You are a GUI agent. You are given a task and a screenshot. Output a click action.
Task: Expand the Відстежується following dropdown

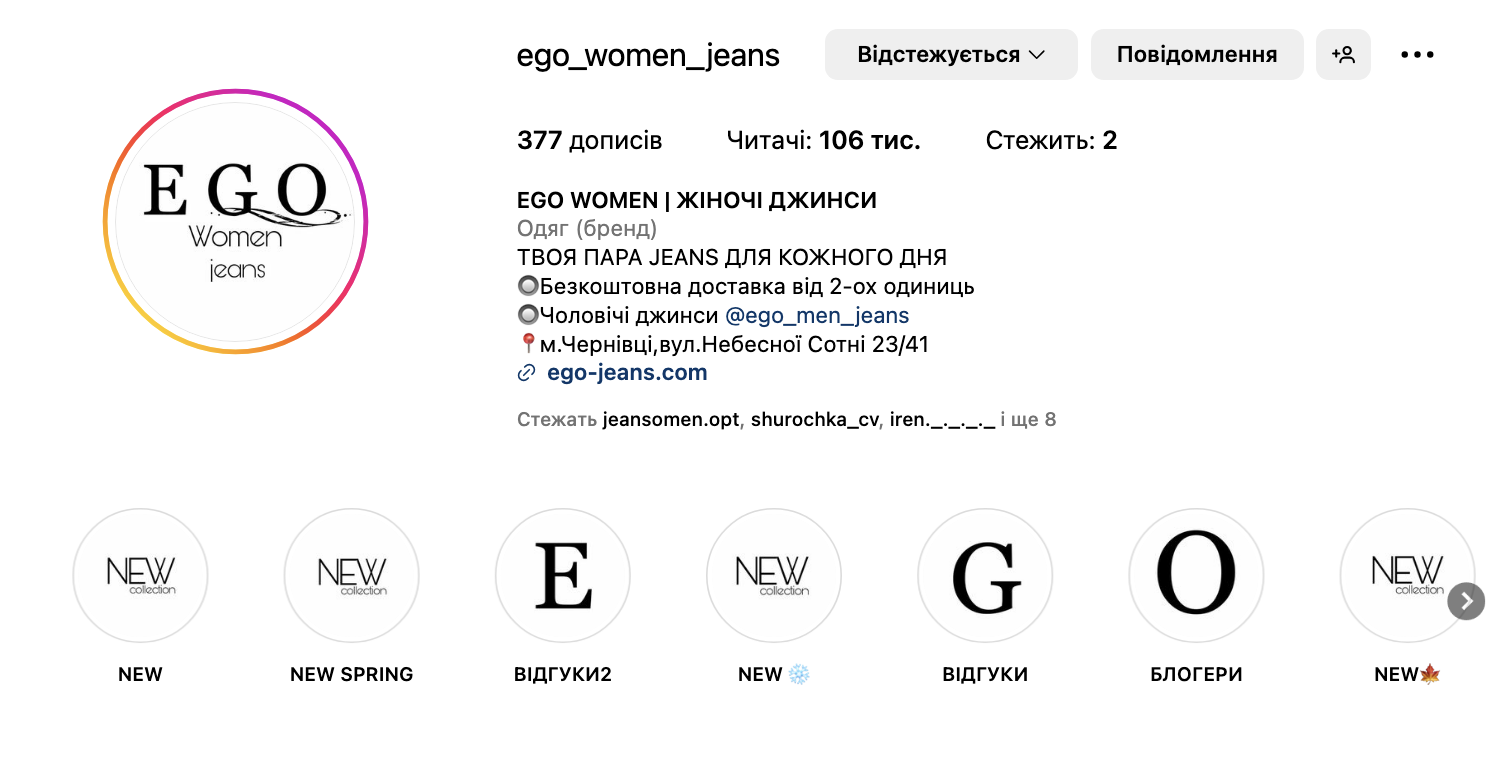(x=951, y=54)
